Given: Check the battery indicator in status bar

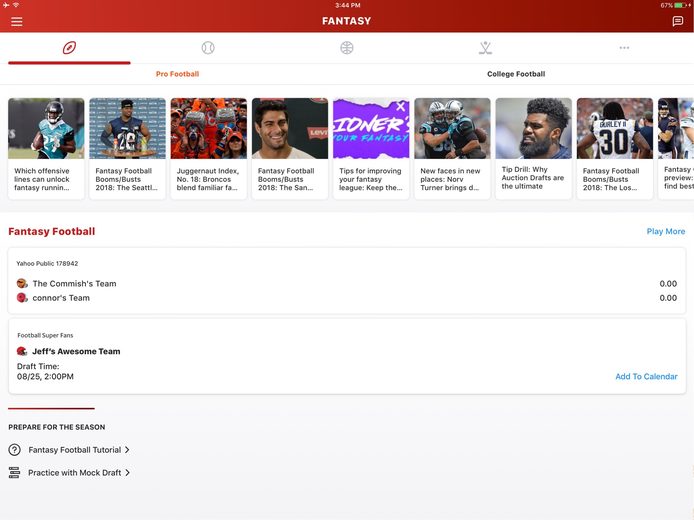Looking at the screenshot, I should point(682,5).
